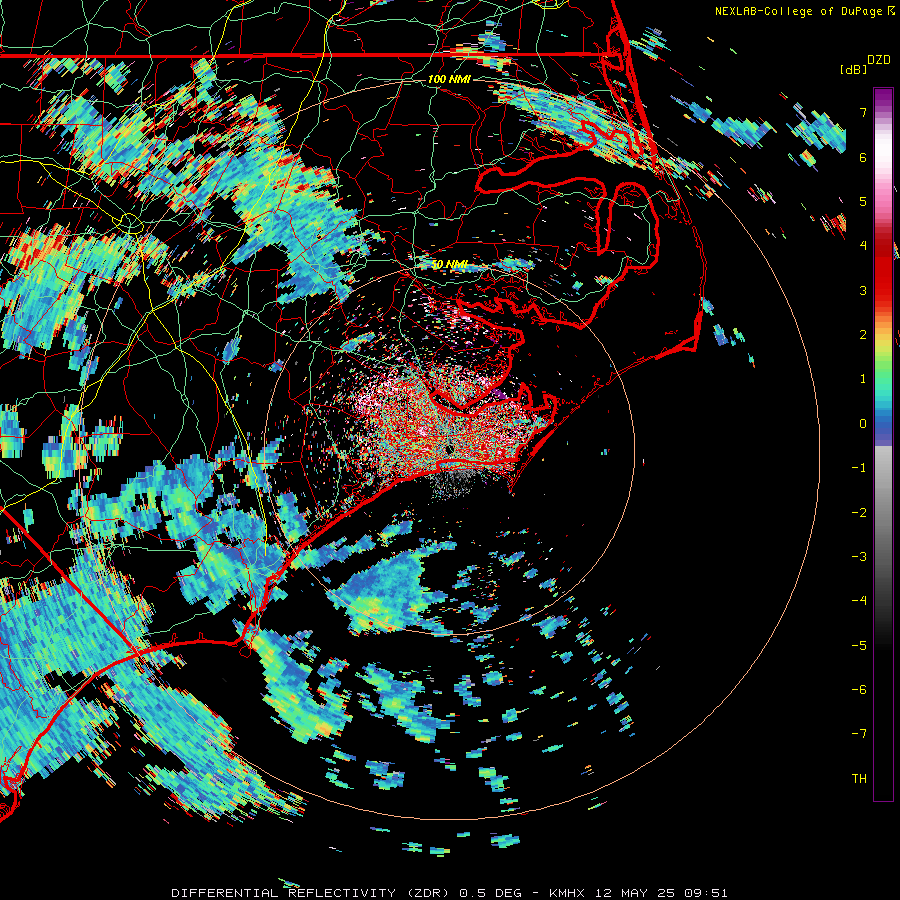Click the Differential Reflectivity KMHX caption

tap(449, 893)
